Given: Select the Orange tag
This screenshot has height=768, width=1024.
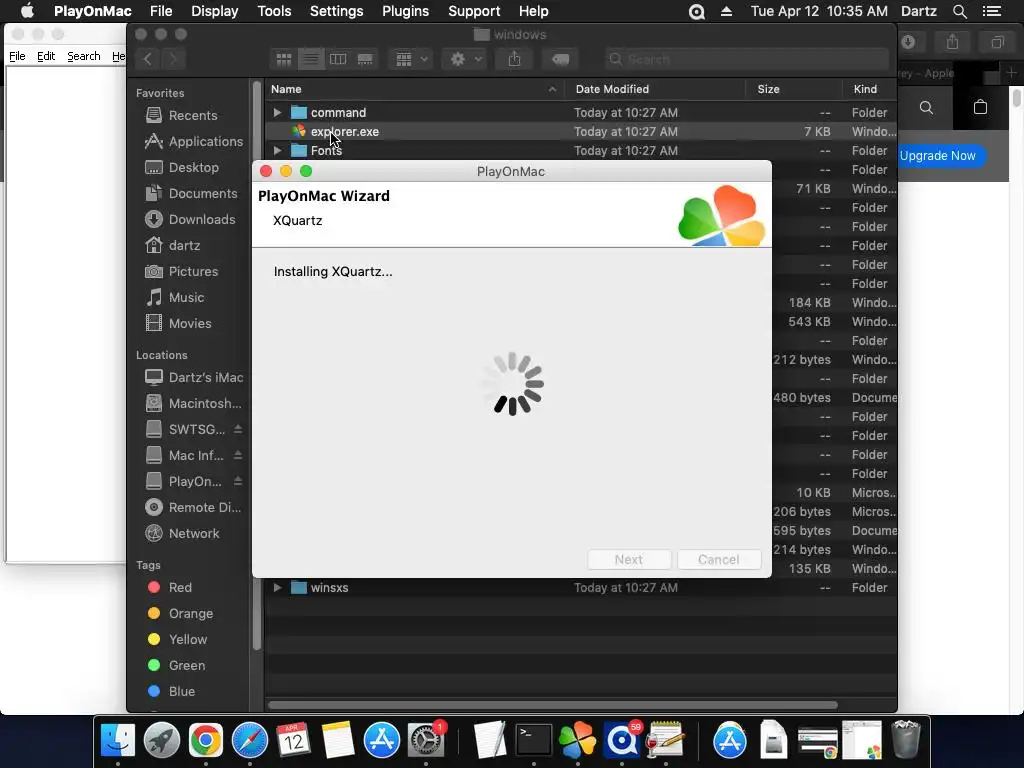Looking at the screenshot, I should coord(180,613).
